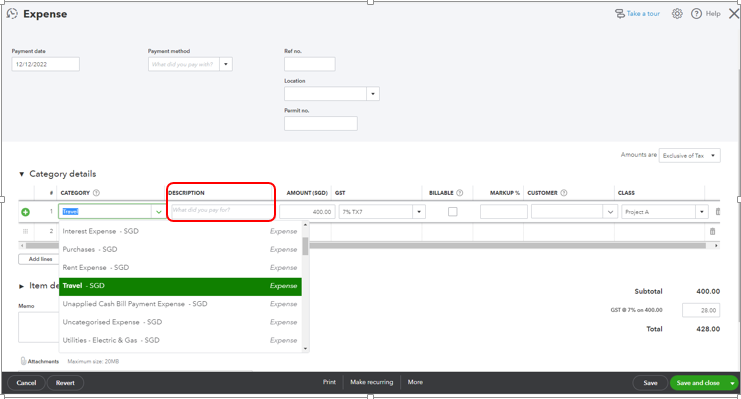
Task: Click the Revert button
Action: pyautogui.click(x=65, y=383)
